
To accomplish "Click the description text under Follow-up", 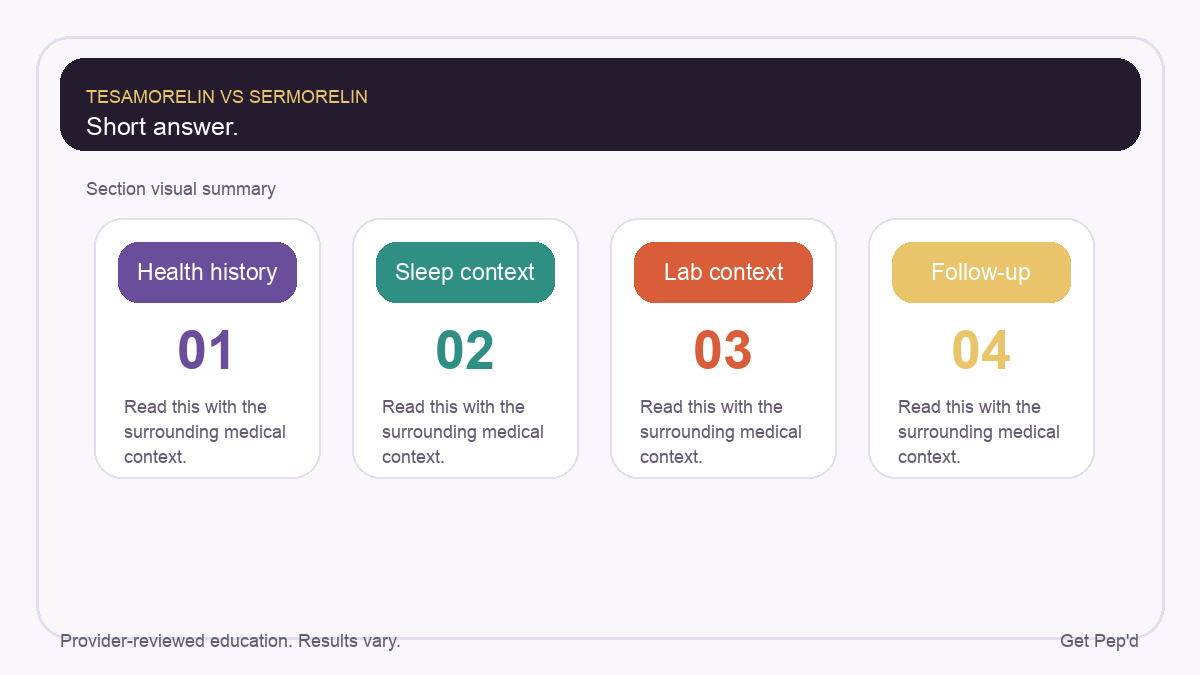I will tap(979, 432).
